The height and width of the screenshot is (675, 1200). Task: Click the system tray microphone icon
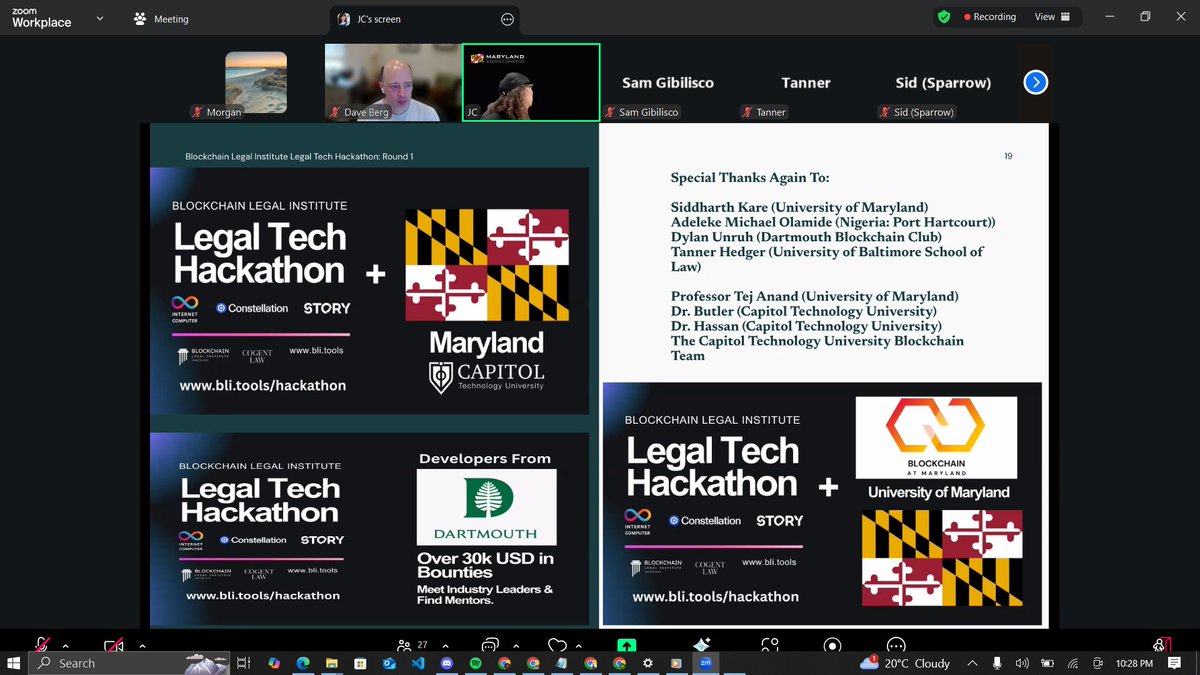click(997, 663)
